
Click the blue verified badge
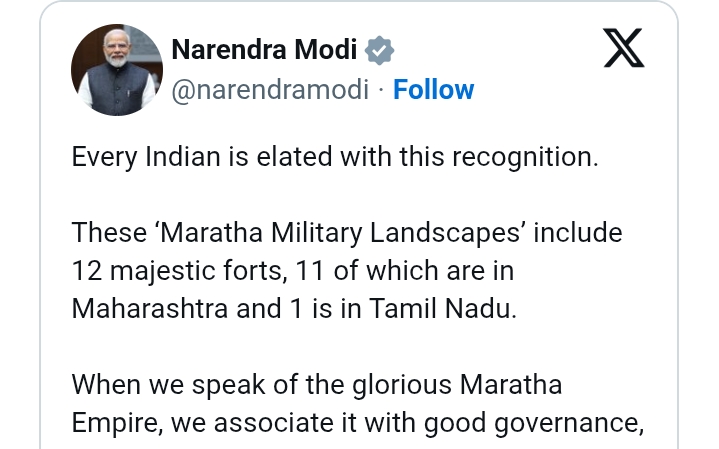(379, 50)
